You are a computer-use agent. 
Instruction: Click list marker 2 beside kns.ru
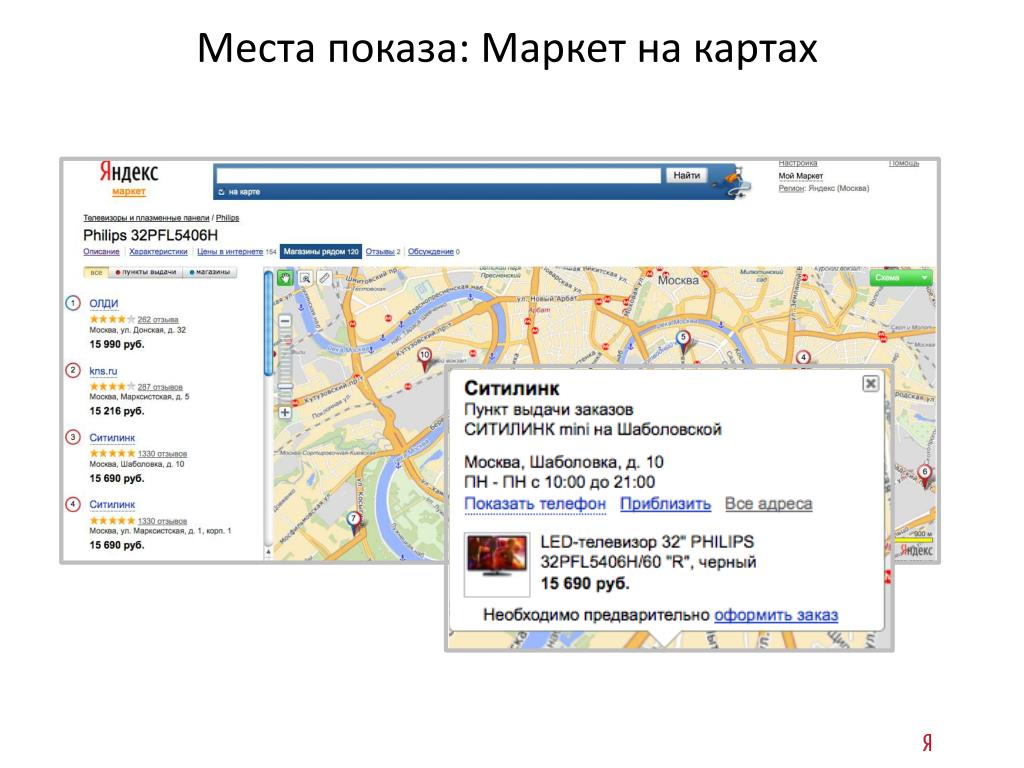(72, 370)
